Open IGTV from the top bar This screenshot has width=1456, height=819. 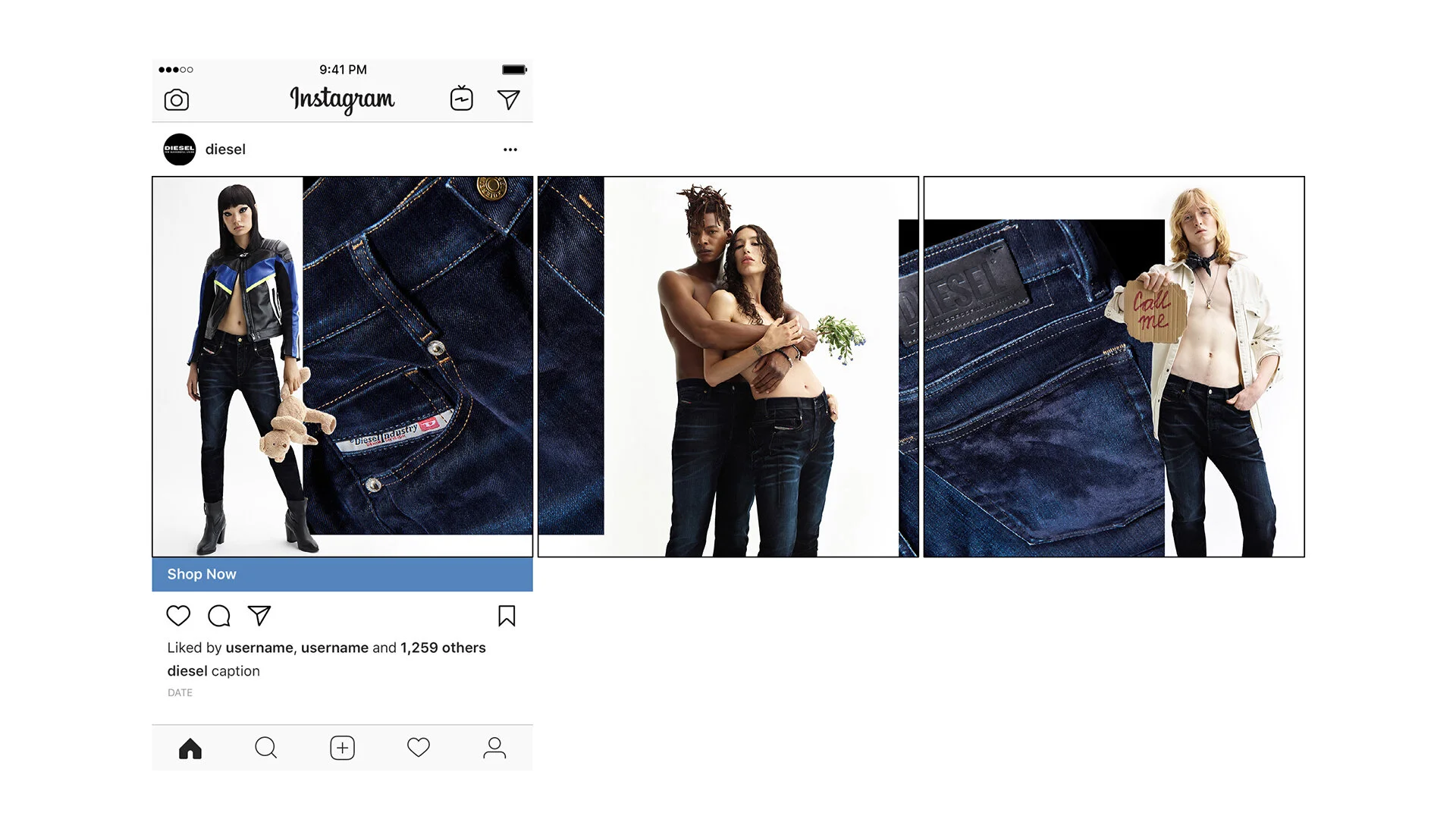click(461, 99)
